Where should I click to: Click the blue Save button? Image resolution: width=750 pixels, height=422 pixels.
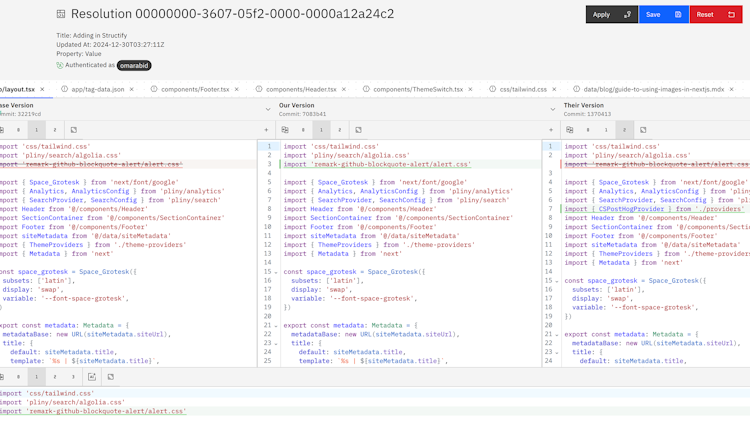[x=663, y=14]
